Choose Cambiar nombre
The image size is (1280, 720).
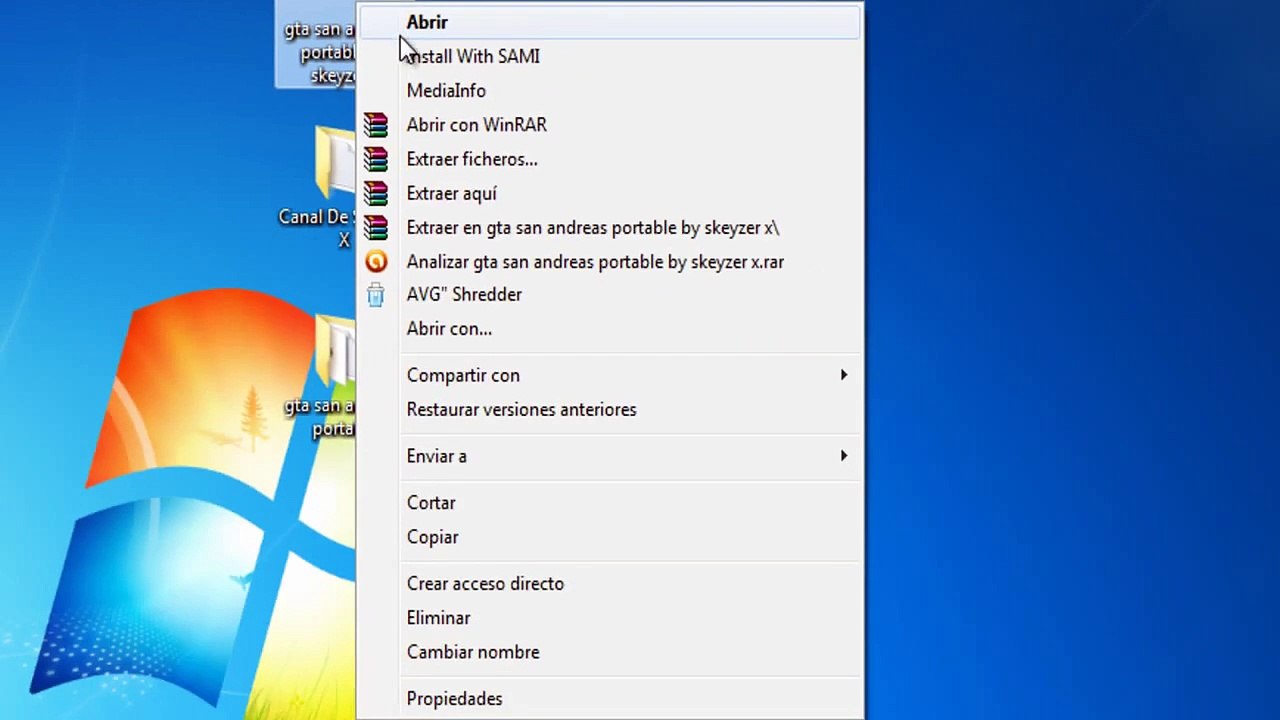tap(609, 652)
